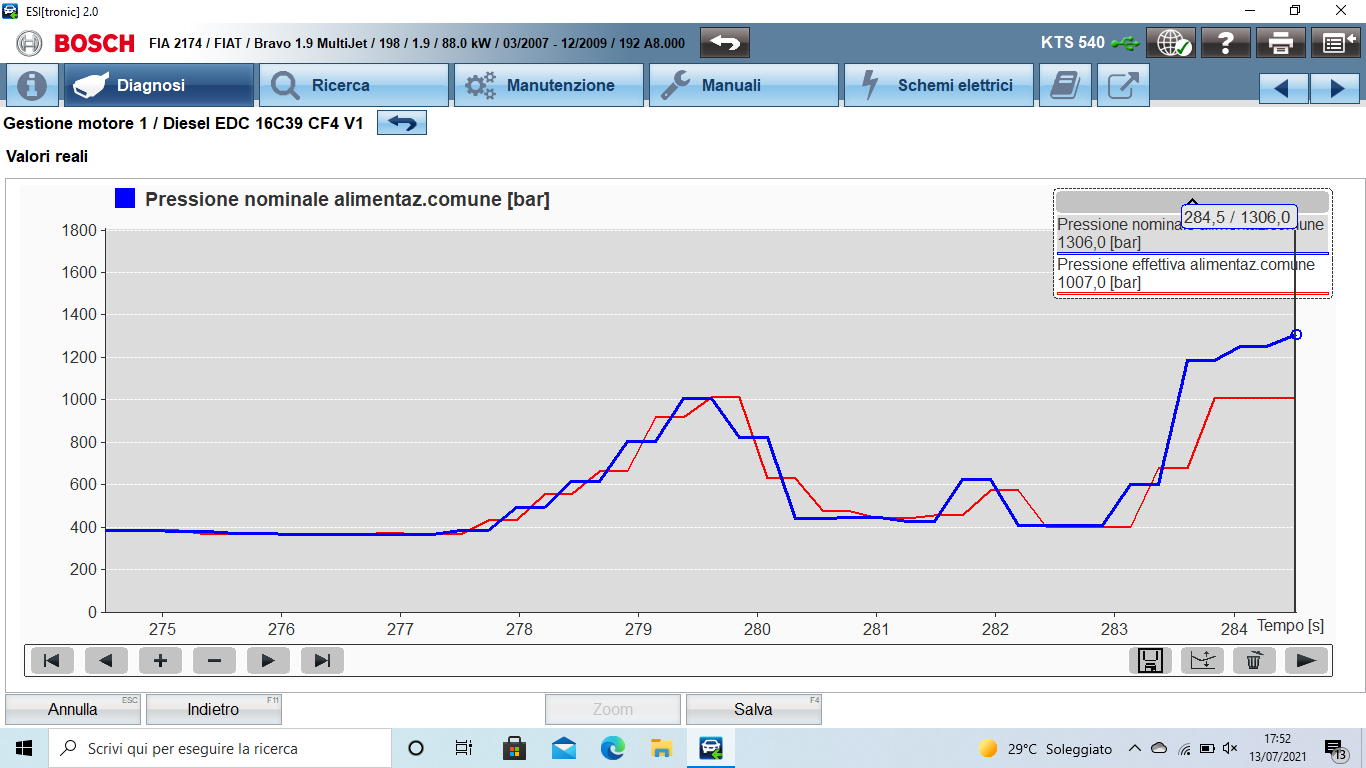Open the info icon tab
The height and width of the screenshot is (768, 1366).
[x=32, y=86]
